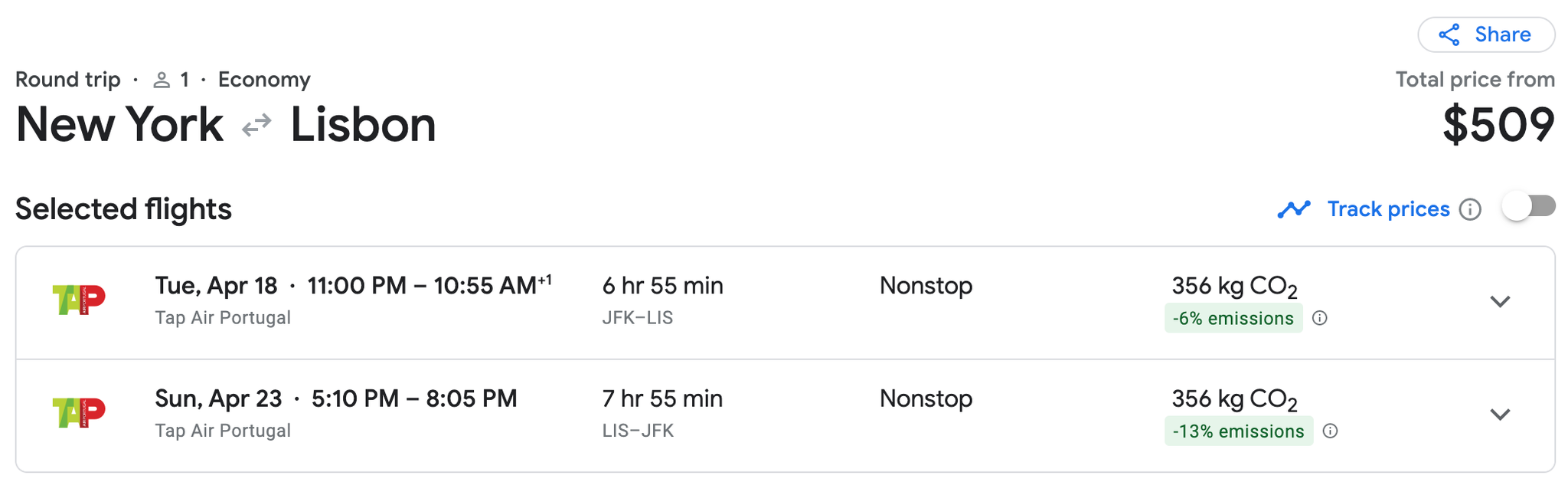Click the passenger count person icon
This screenshot has height=482, width=1568.
(162, 80)
